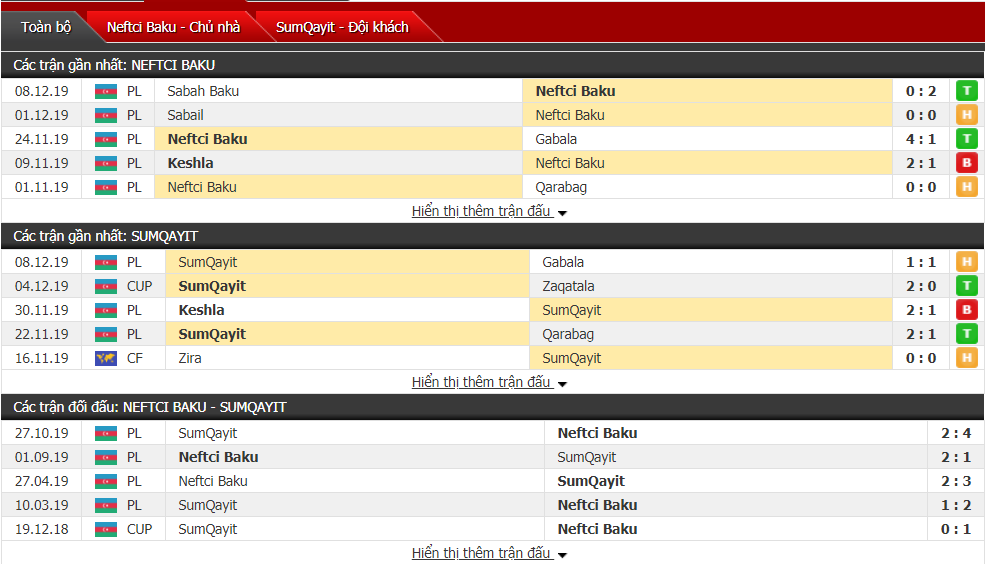The image size is (986, 564).
Task: Click Qarabag in the 01.11.19 row
Action: tap(561, 187)
